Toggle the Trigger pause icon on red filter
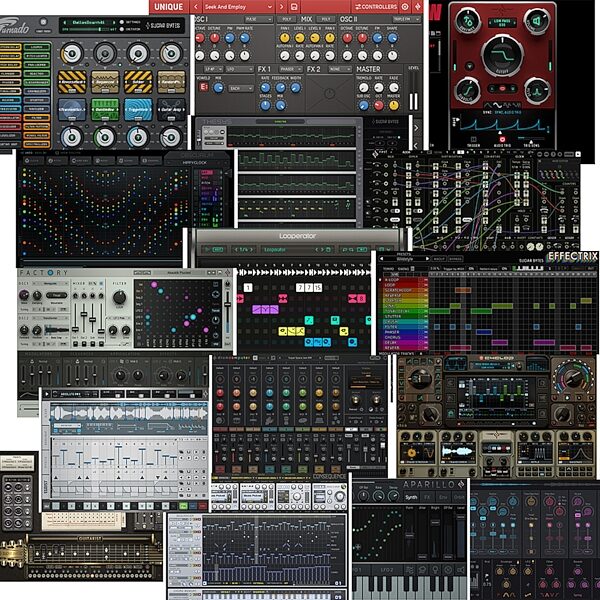The width and height of the screenshot is (600, 600). [x=473, y=140]
